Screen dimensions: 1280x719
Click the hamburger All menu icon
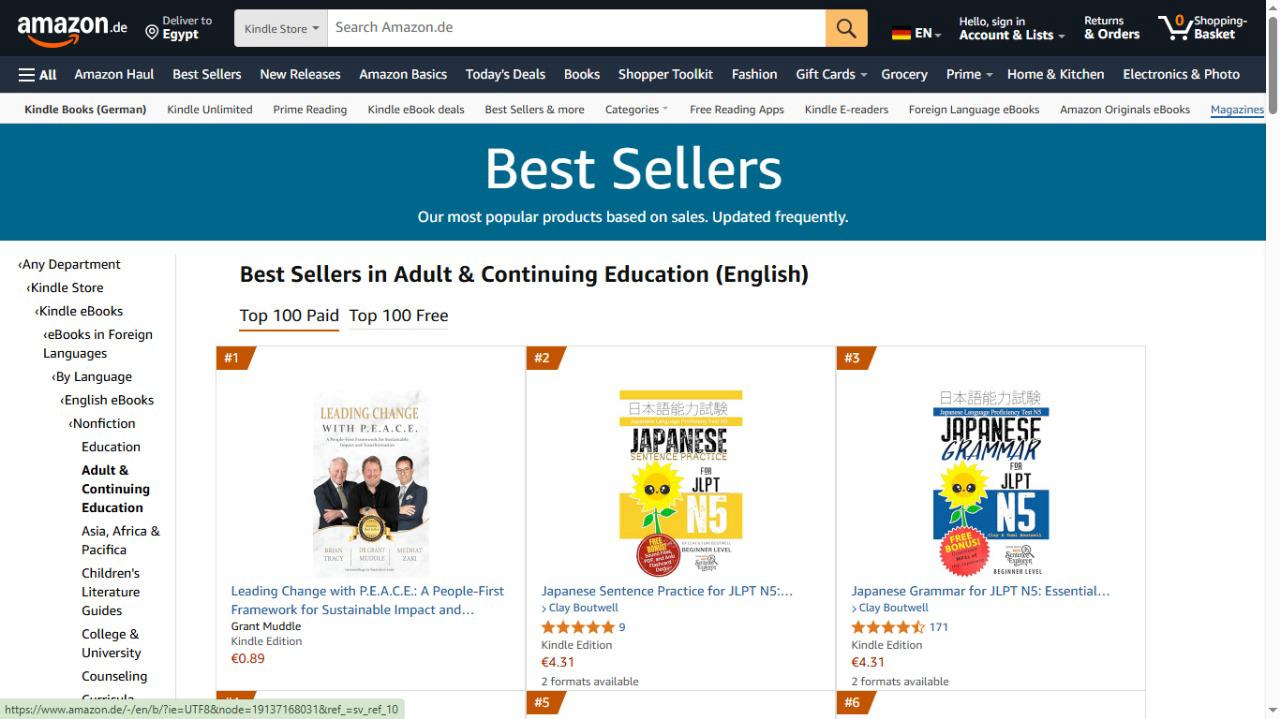click(23, 73)
